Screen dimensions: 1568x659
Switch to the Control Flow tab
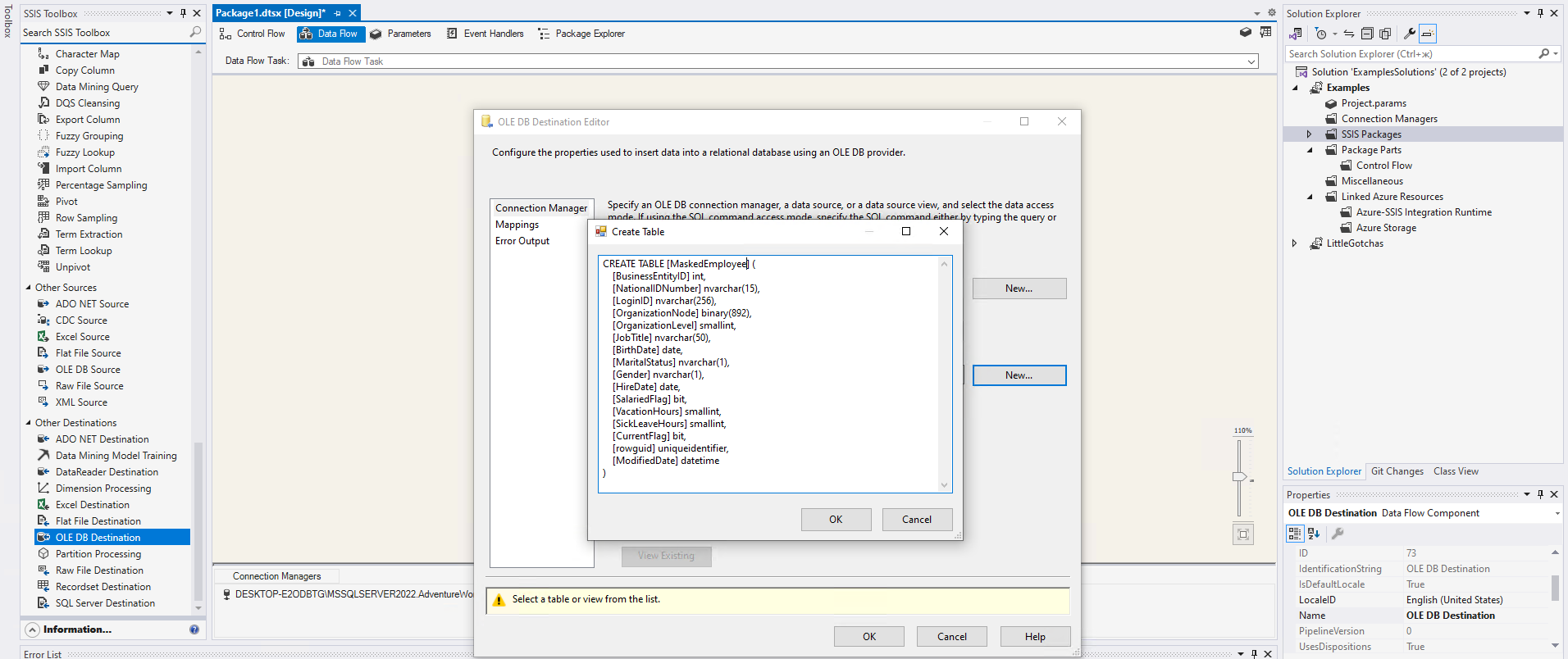point(253,34)
